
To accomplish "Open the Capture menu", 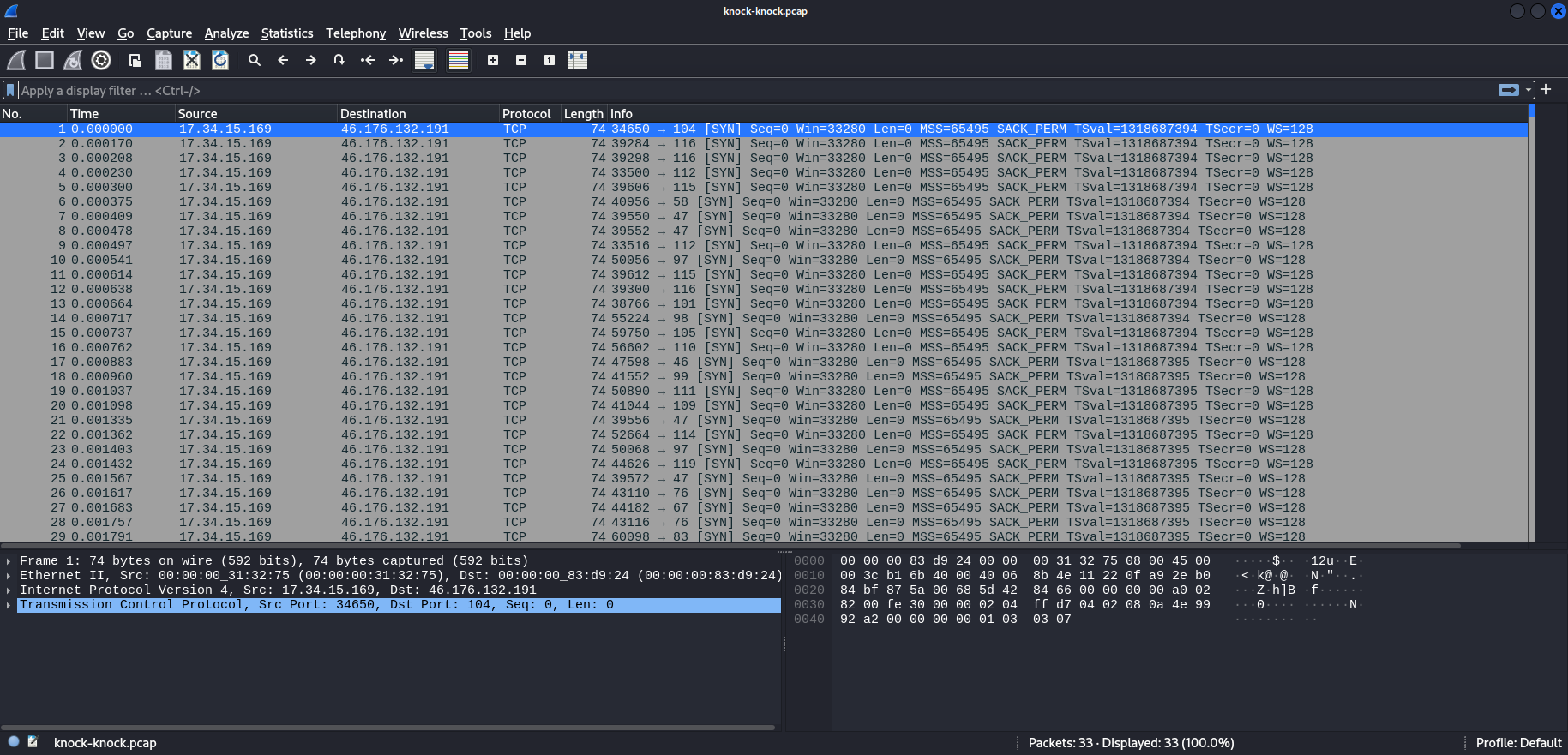I will pos(169,33).
